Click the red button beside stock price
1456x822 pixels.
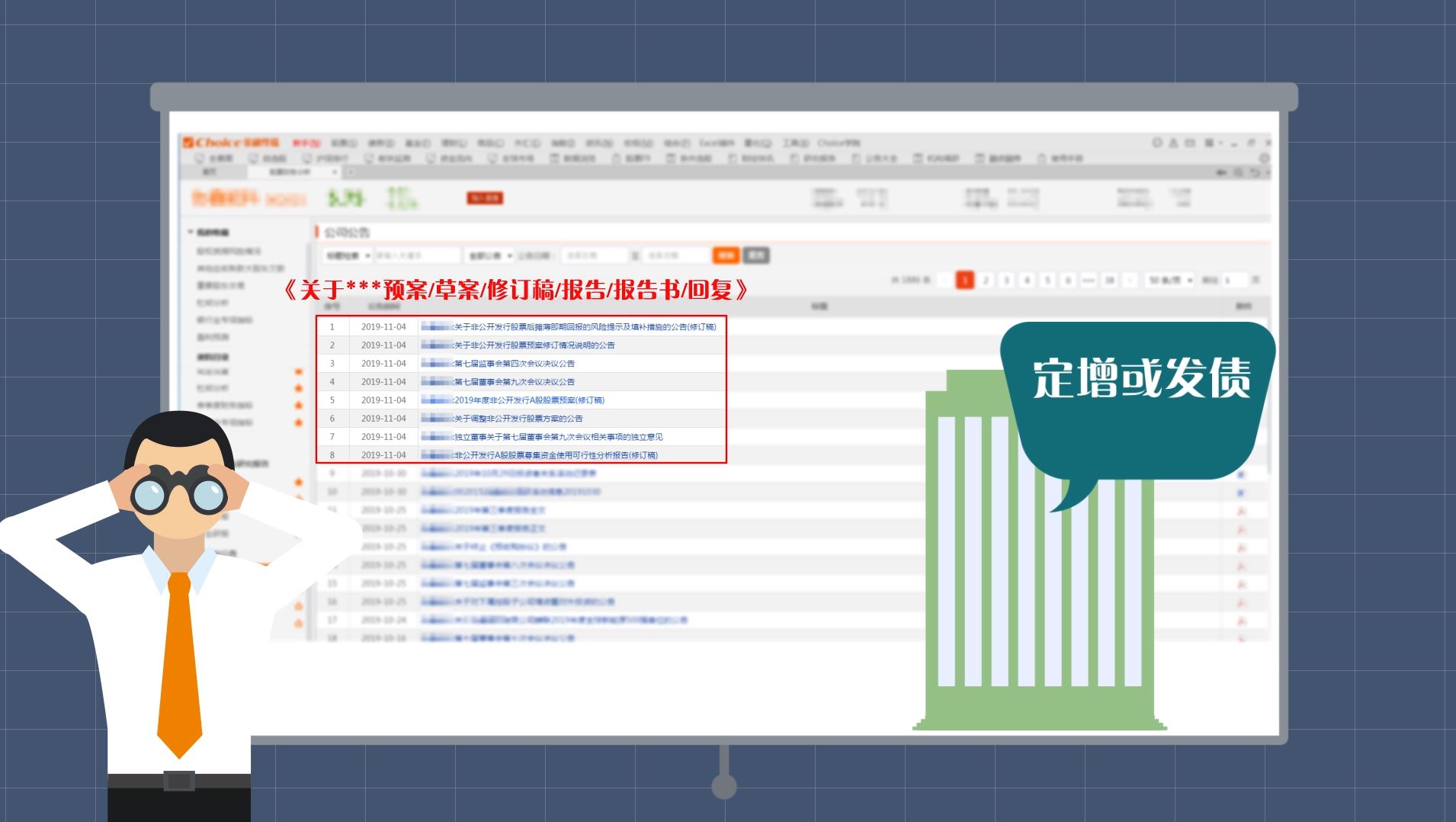point(484,198)
